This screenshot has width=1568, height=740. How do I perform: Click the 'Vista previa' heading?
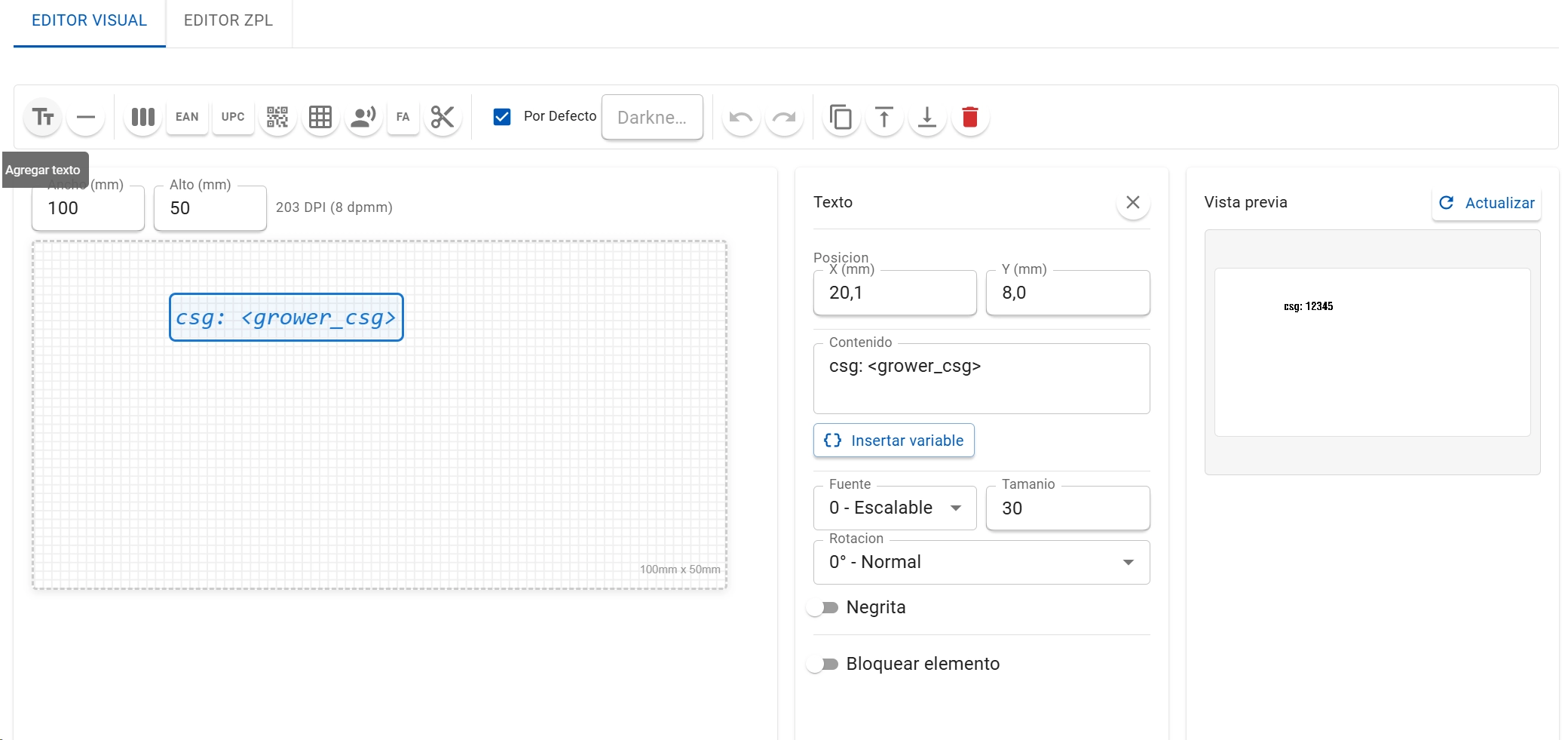tap(1246, 202)
